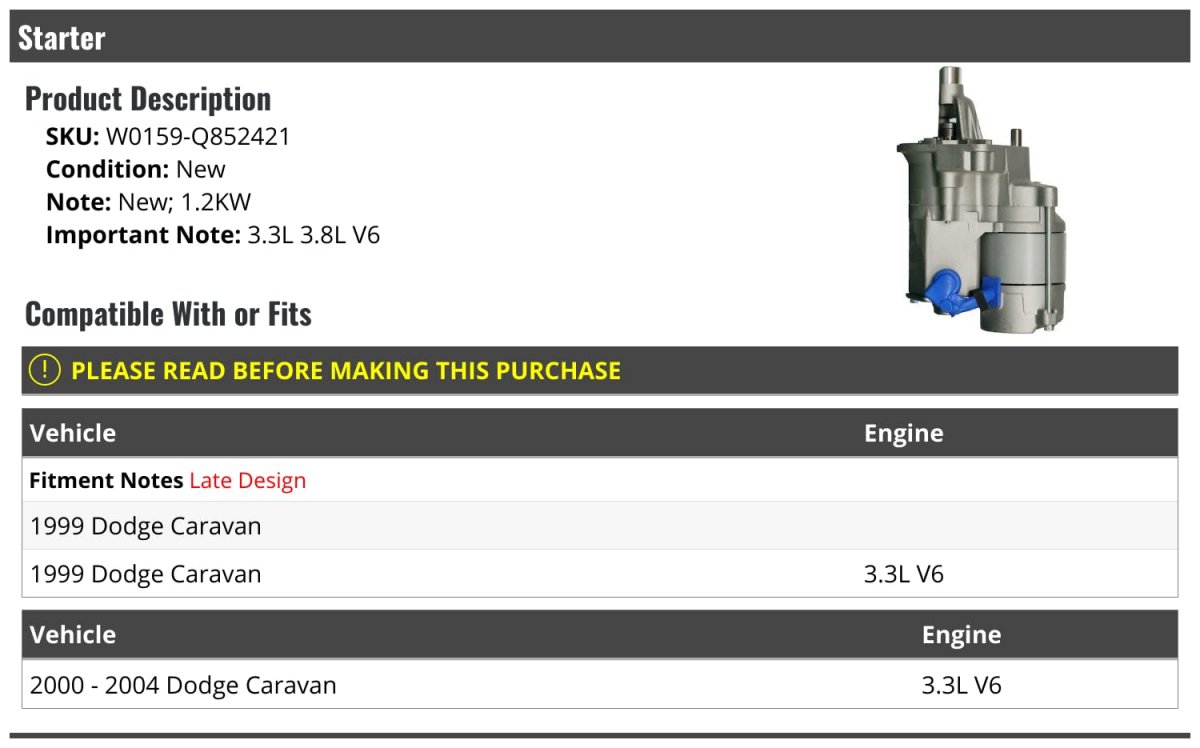1200x748 pixels.
Task: Click the Important Note 3.3L 3.8L V6 text
Action: point(313,235)
